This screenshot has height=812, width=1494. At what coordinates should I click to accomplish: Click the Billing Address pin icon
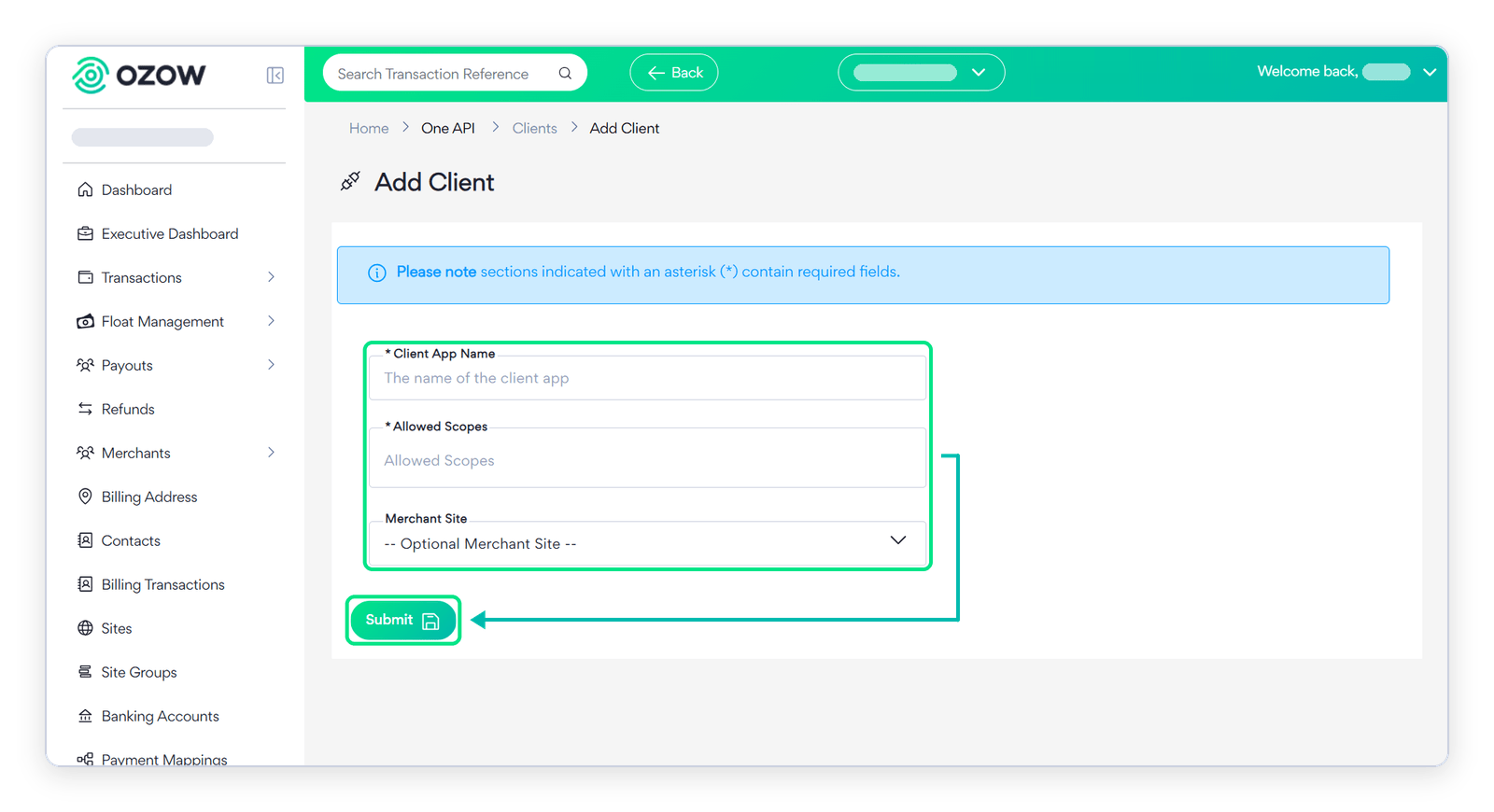pos(85,497)
